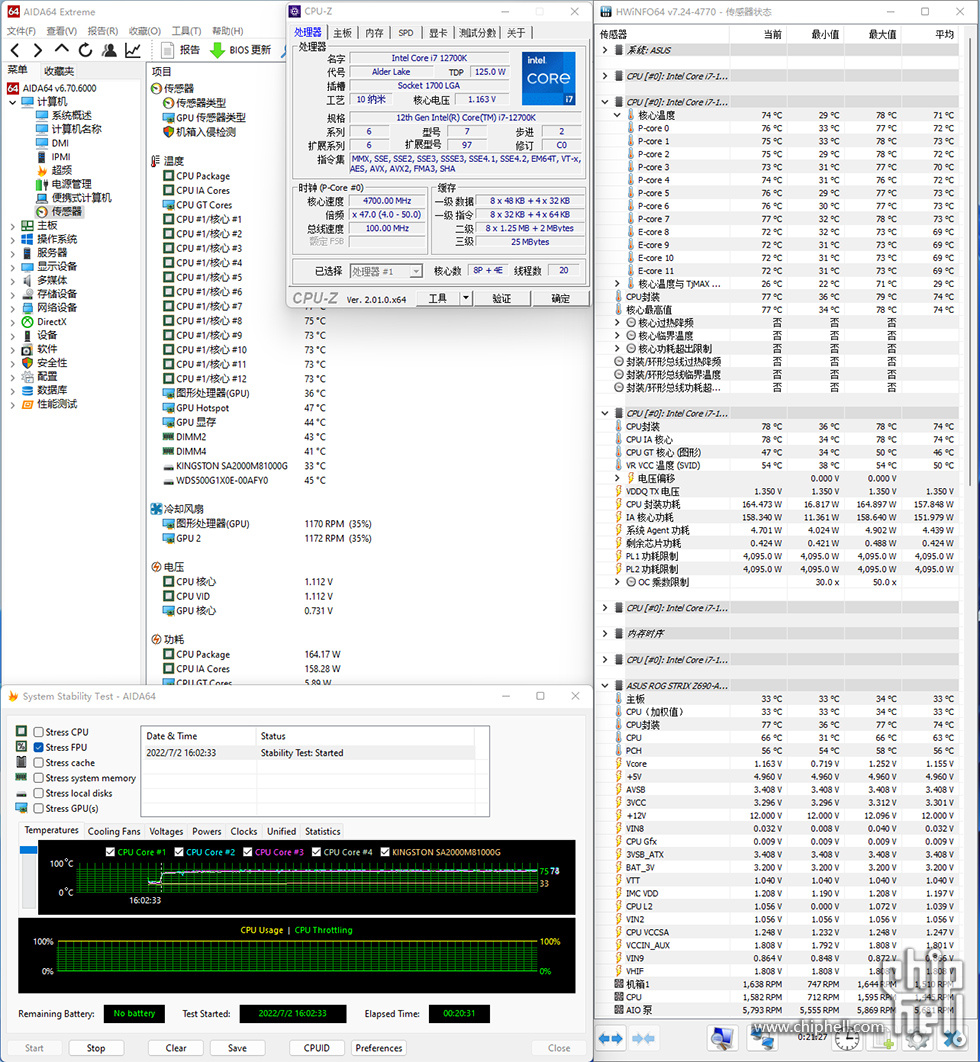The width and height of the screenshot is (980, 1062).
Task: Select the Stability Test: Started log entry
Action: pyautogui.click(x=309, y=752)
